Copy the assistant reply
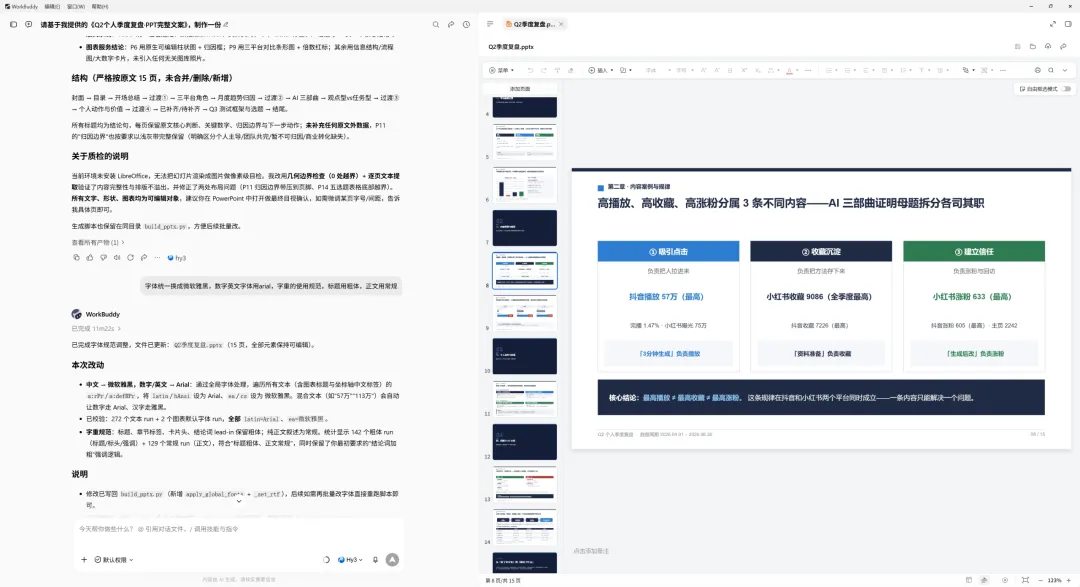 76,258
